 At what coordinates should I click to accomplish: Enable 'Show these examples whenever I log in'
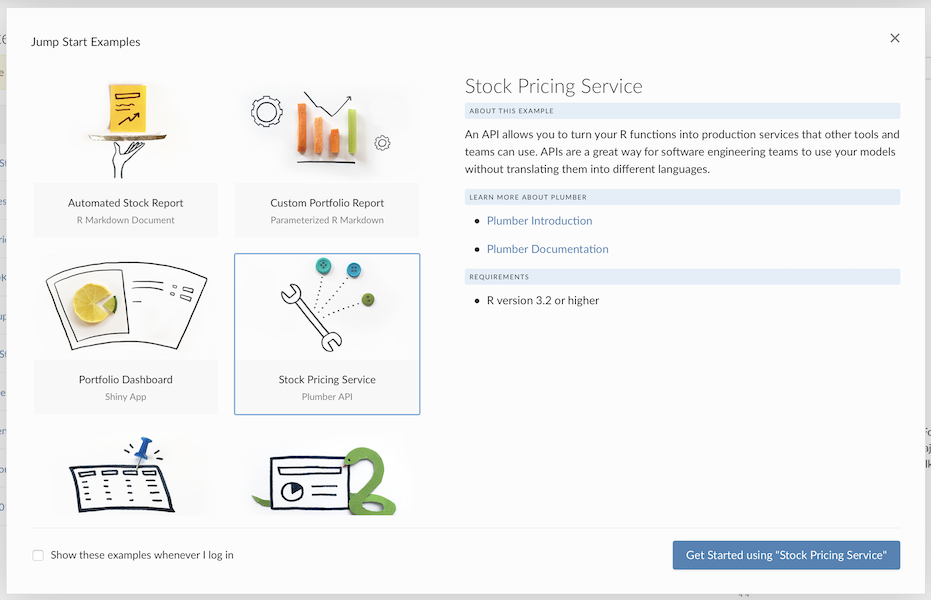(38, 555)
